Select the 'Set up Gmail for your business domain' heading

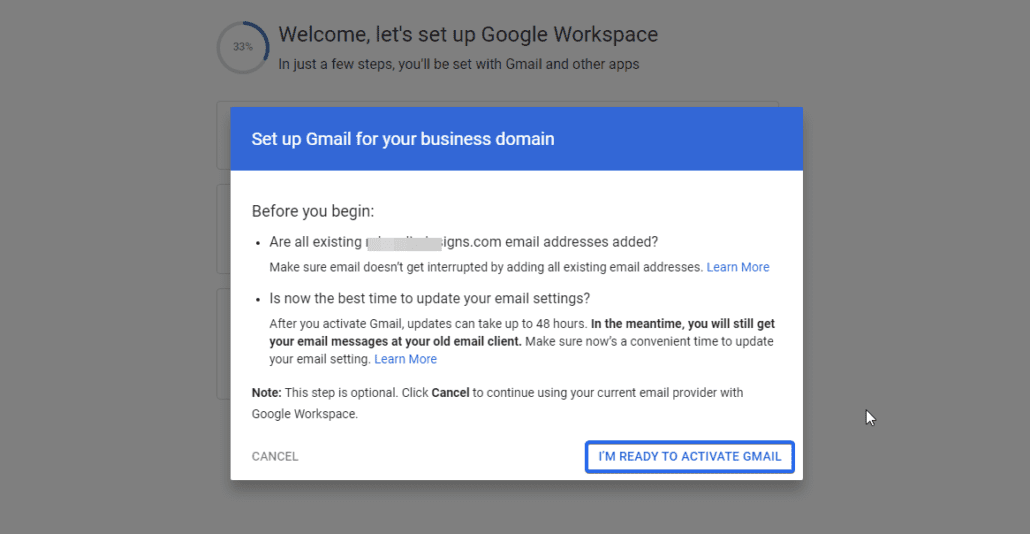pyautogui.click(x=403, y=139)
